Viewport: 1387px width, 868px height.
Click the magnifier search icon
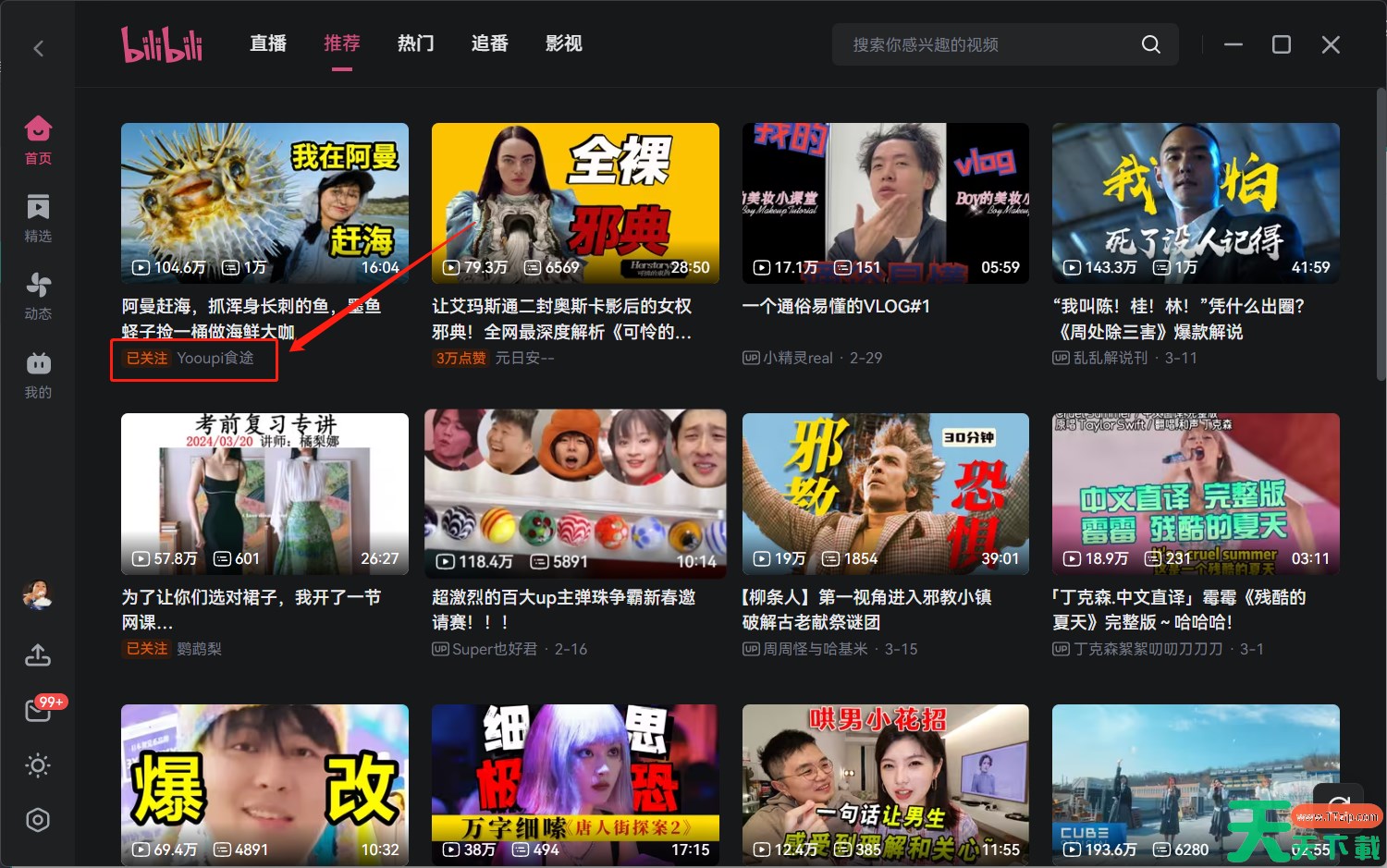(1150, 44)
